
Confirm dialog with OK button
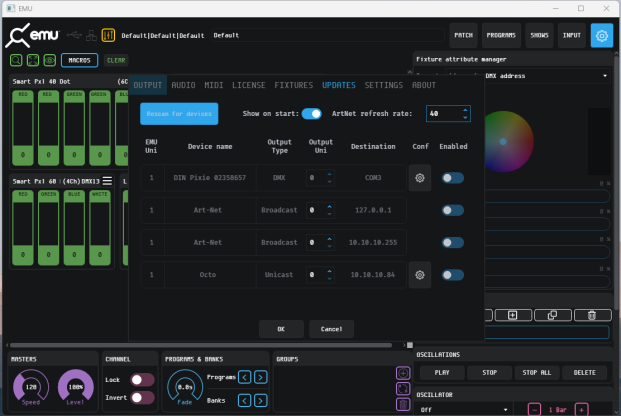pos(281,329)
